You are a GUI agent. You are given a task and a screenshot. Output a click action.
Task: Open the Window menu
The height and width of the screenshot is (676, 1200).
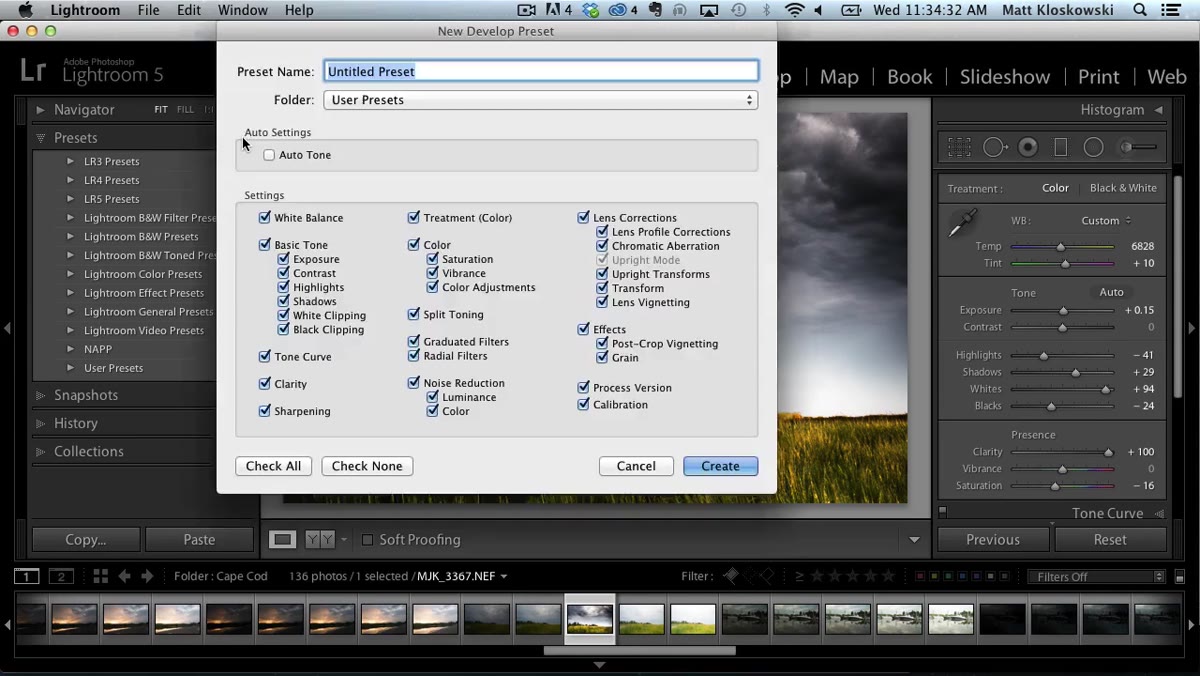coord(243,10)
